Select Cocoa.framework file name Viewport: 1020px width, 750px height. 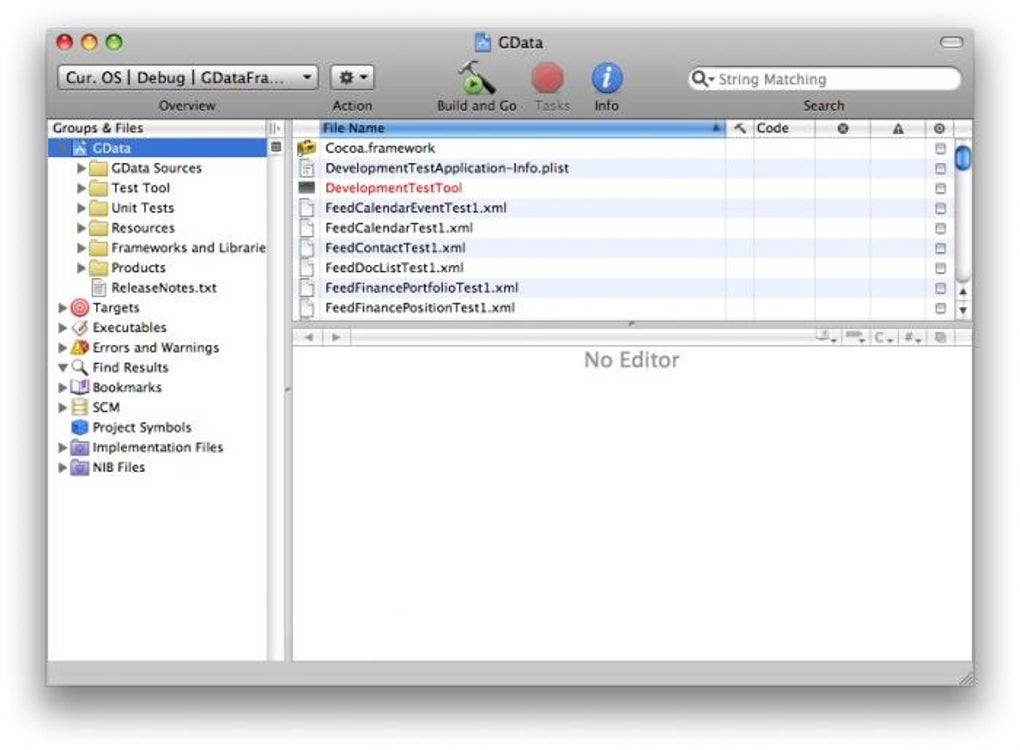(380, 148)
